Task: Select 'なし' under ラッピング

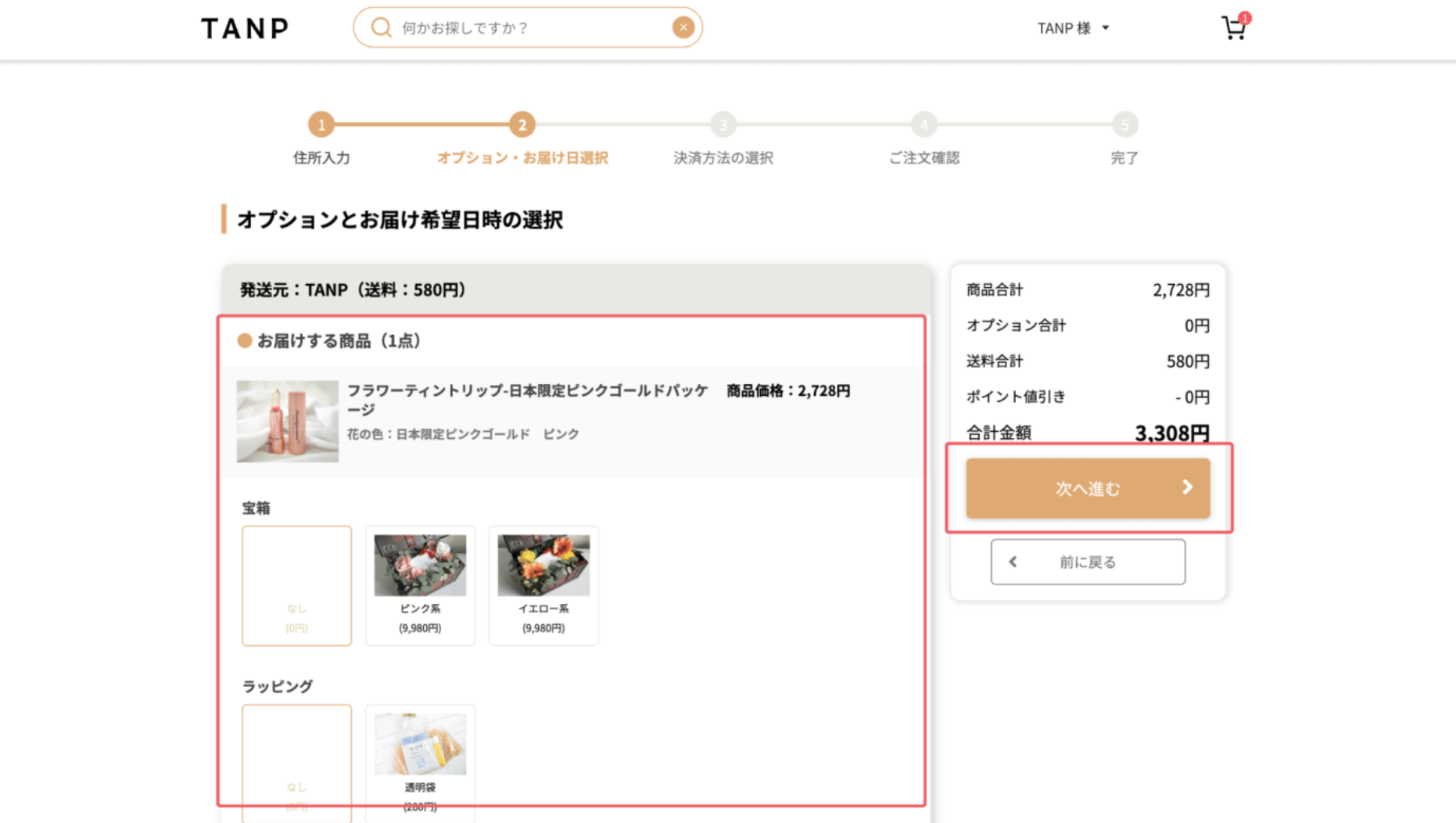Action: [x=296, y=759]
